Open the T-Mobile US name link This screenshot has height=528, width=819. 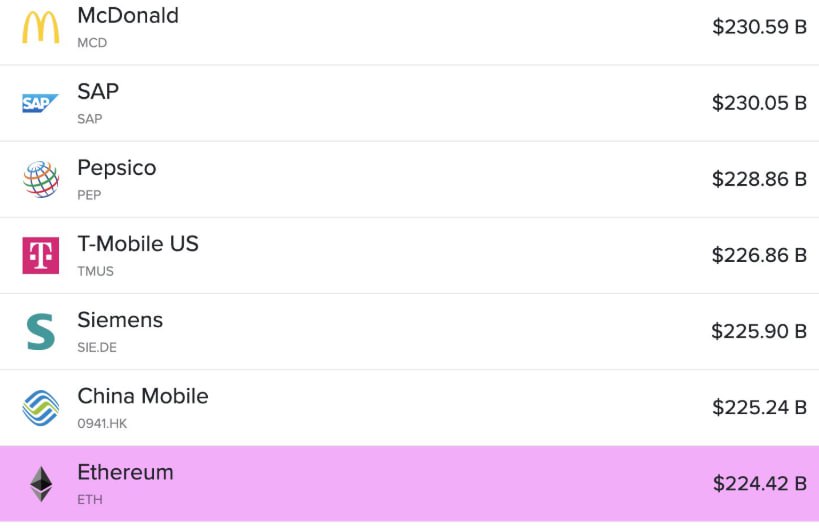pos(138,244)
